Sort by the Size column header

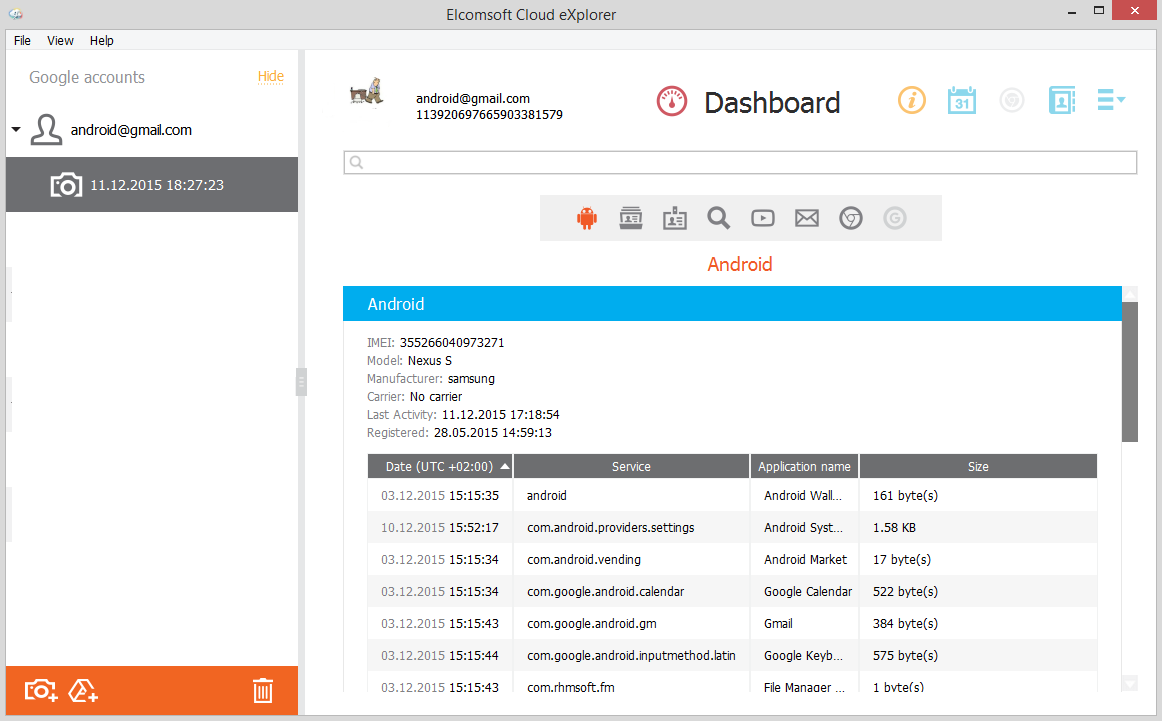[x=977, y=466]
